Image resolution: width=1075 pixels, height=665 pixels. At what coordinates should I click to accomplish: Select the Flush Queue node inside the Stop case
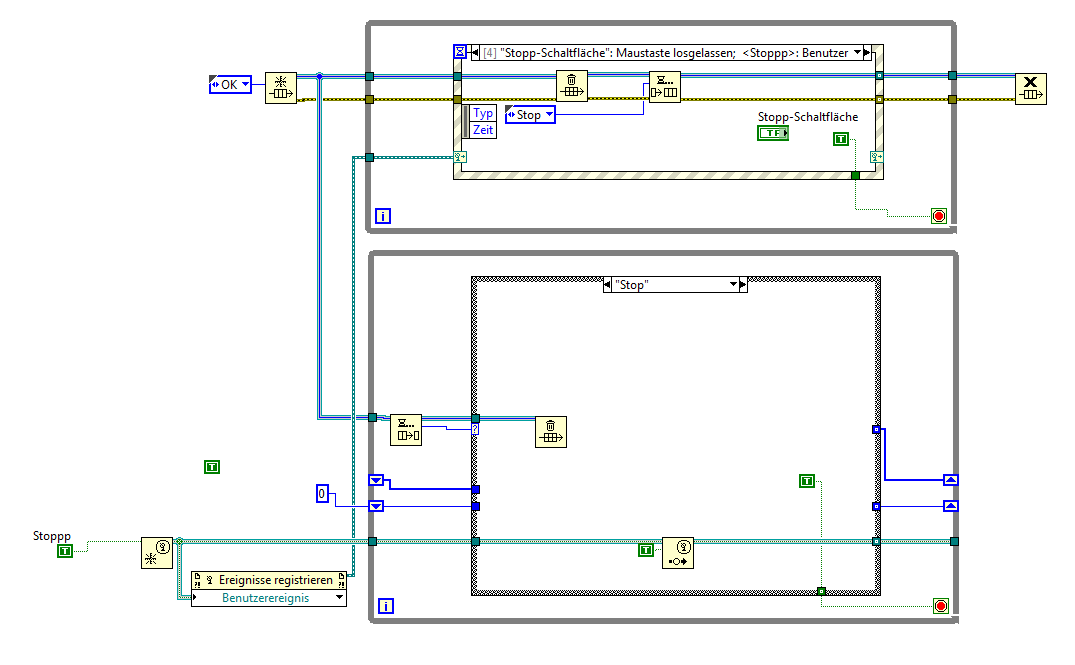click(x=551, y=432)
